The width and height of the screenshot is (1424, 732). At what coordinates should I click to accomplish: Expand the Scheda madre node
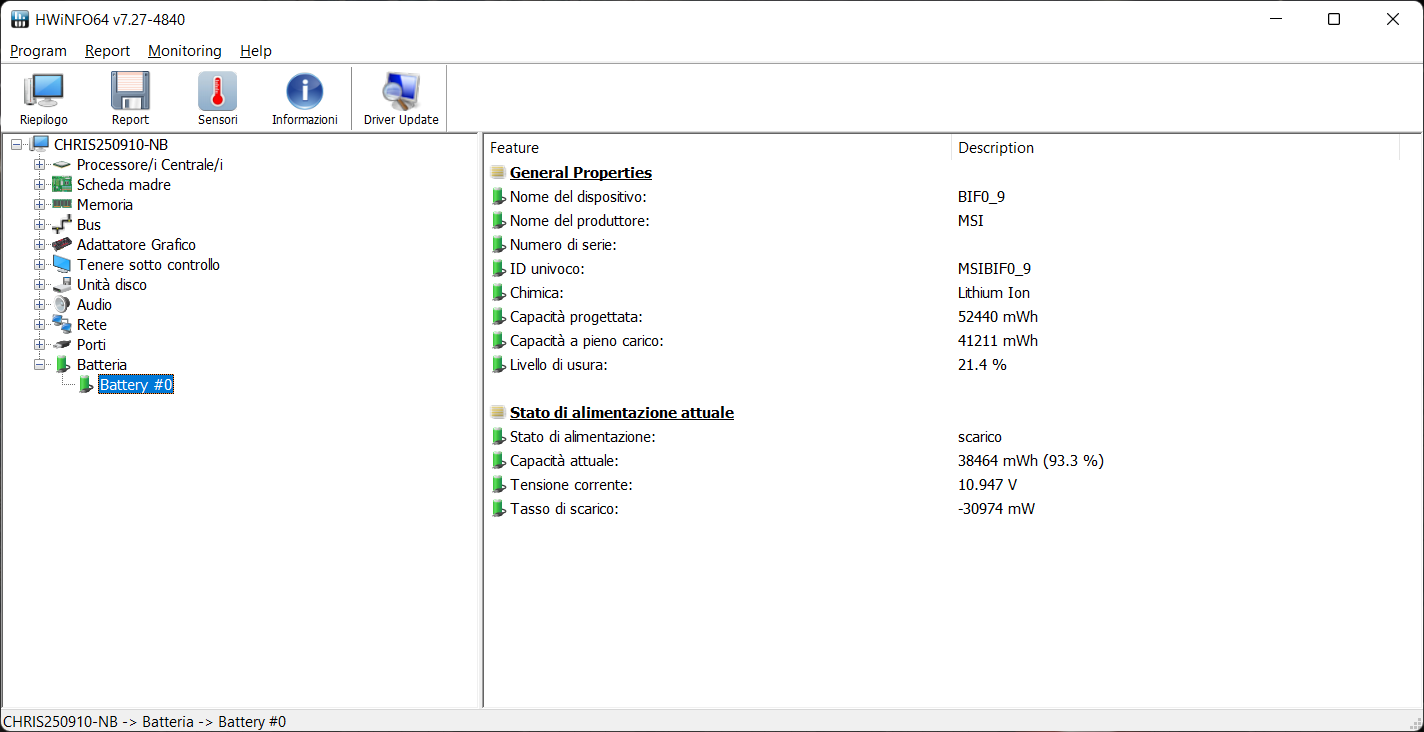tap(39, 185)
